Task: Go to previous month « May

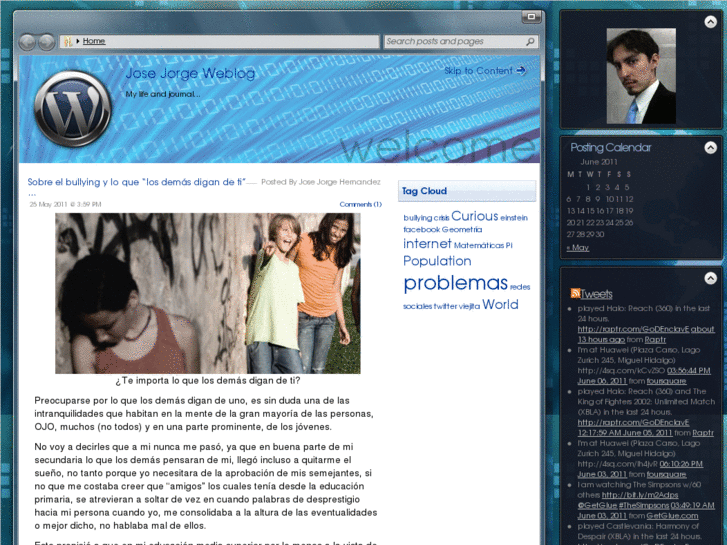Action: [577, 248]
